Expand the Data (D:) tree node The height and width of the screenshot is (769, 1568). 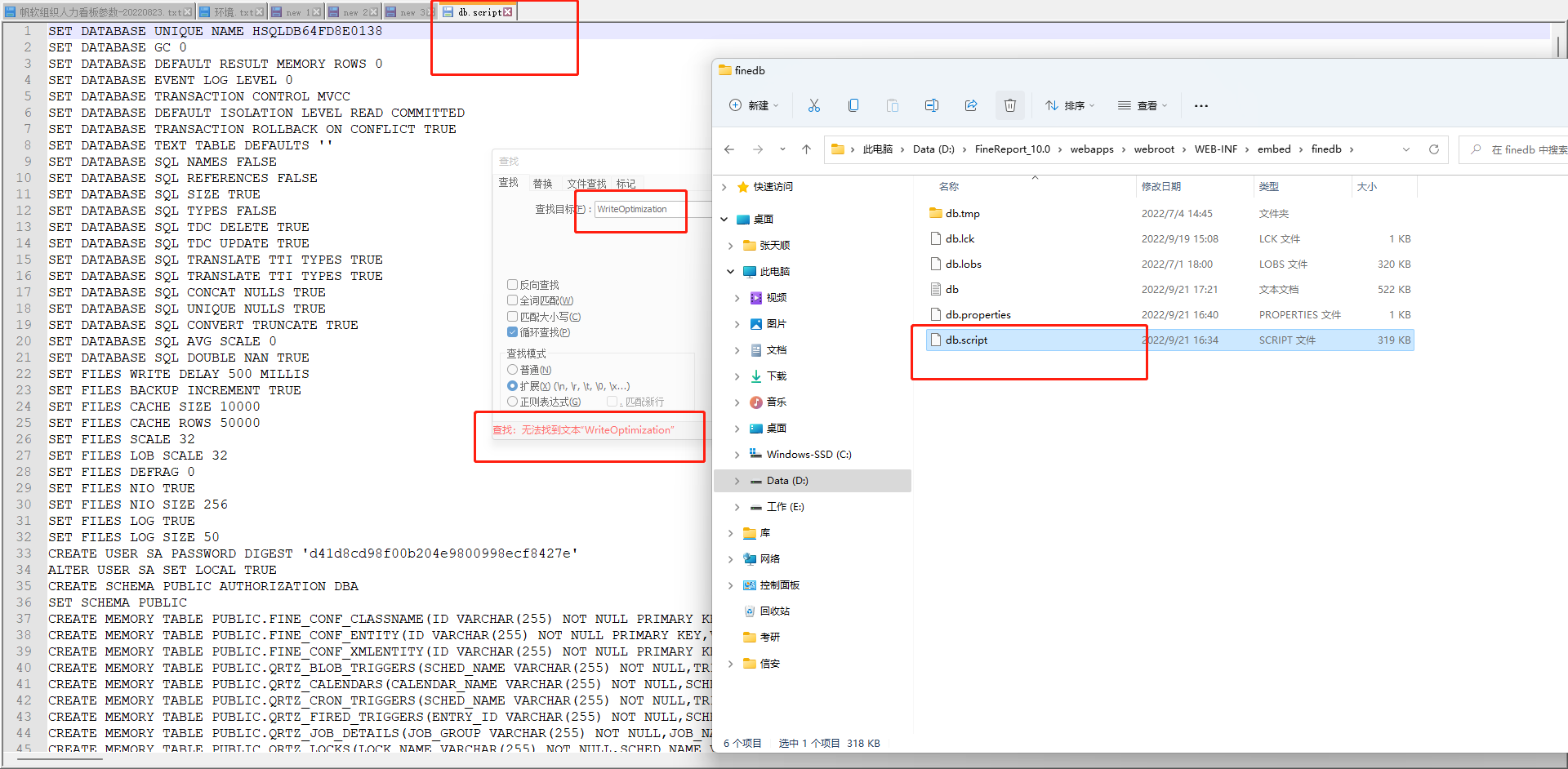737,481
